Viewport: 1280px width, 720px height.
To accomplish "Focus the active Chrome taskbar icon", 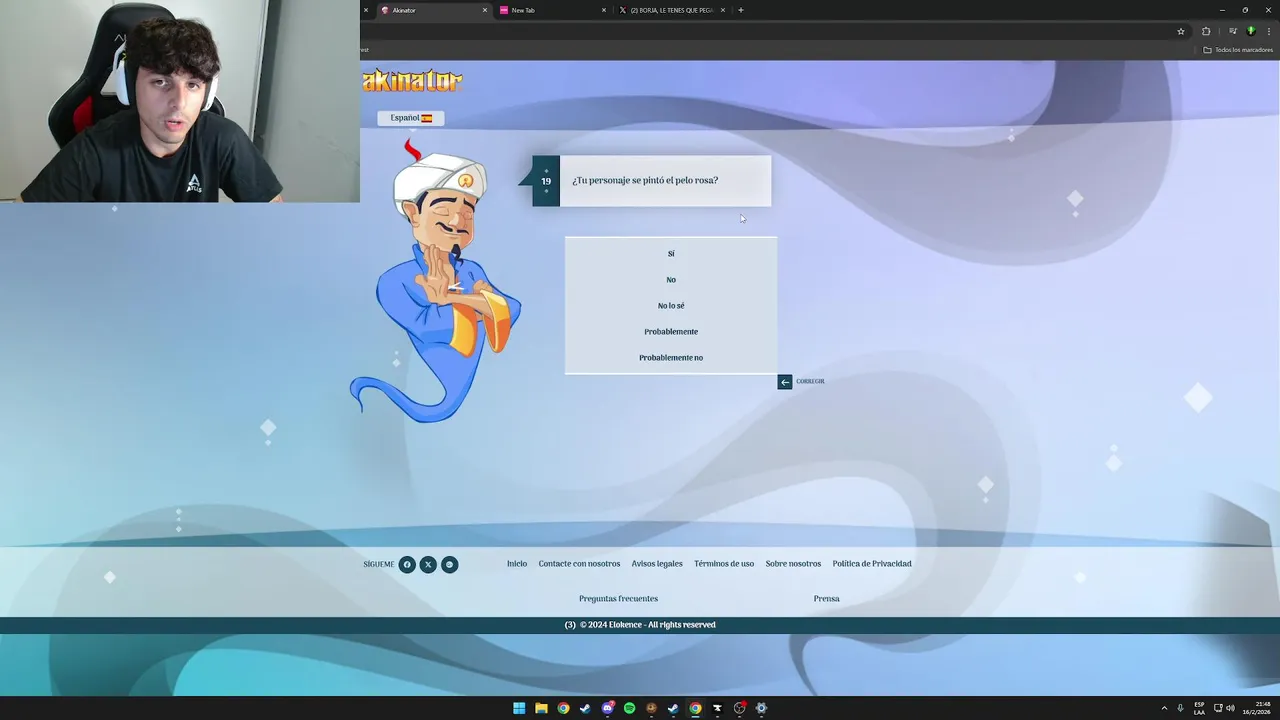I will tap(695, 708).
